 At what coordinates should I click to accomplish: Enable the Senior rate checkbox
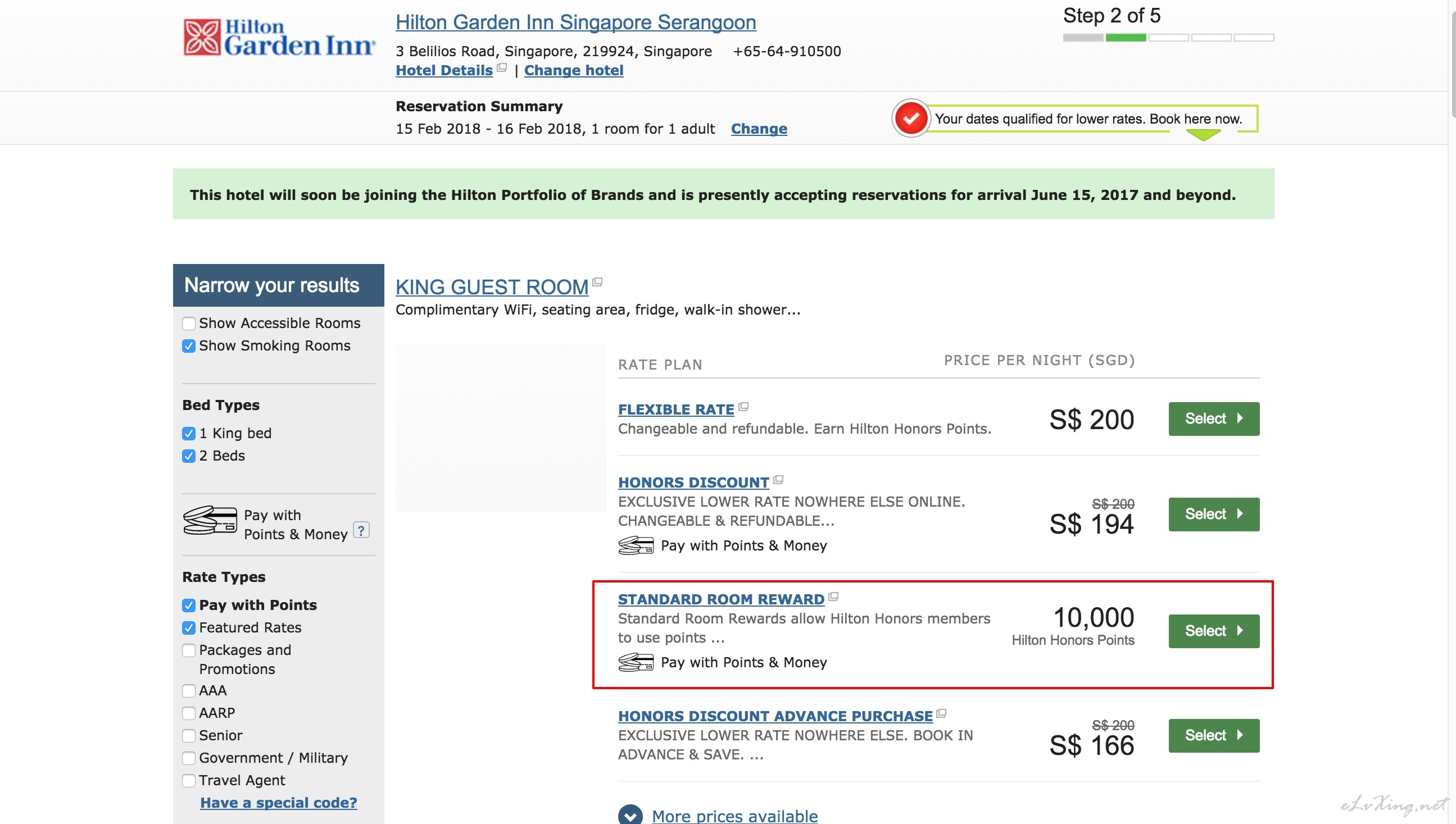tap(188, 736)
